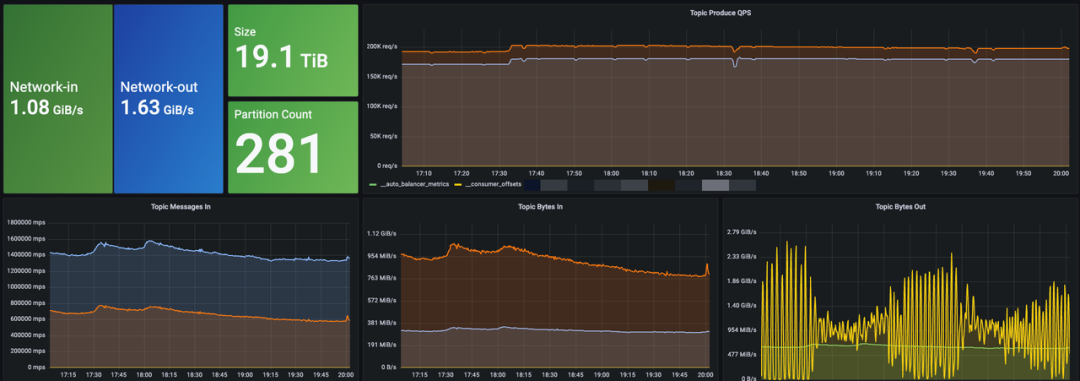1080x381 pixels.
Task: Select the Network-in stat panel
Action: pyautogui.click(x=58, y=99)
